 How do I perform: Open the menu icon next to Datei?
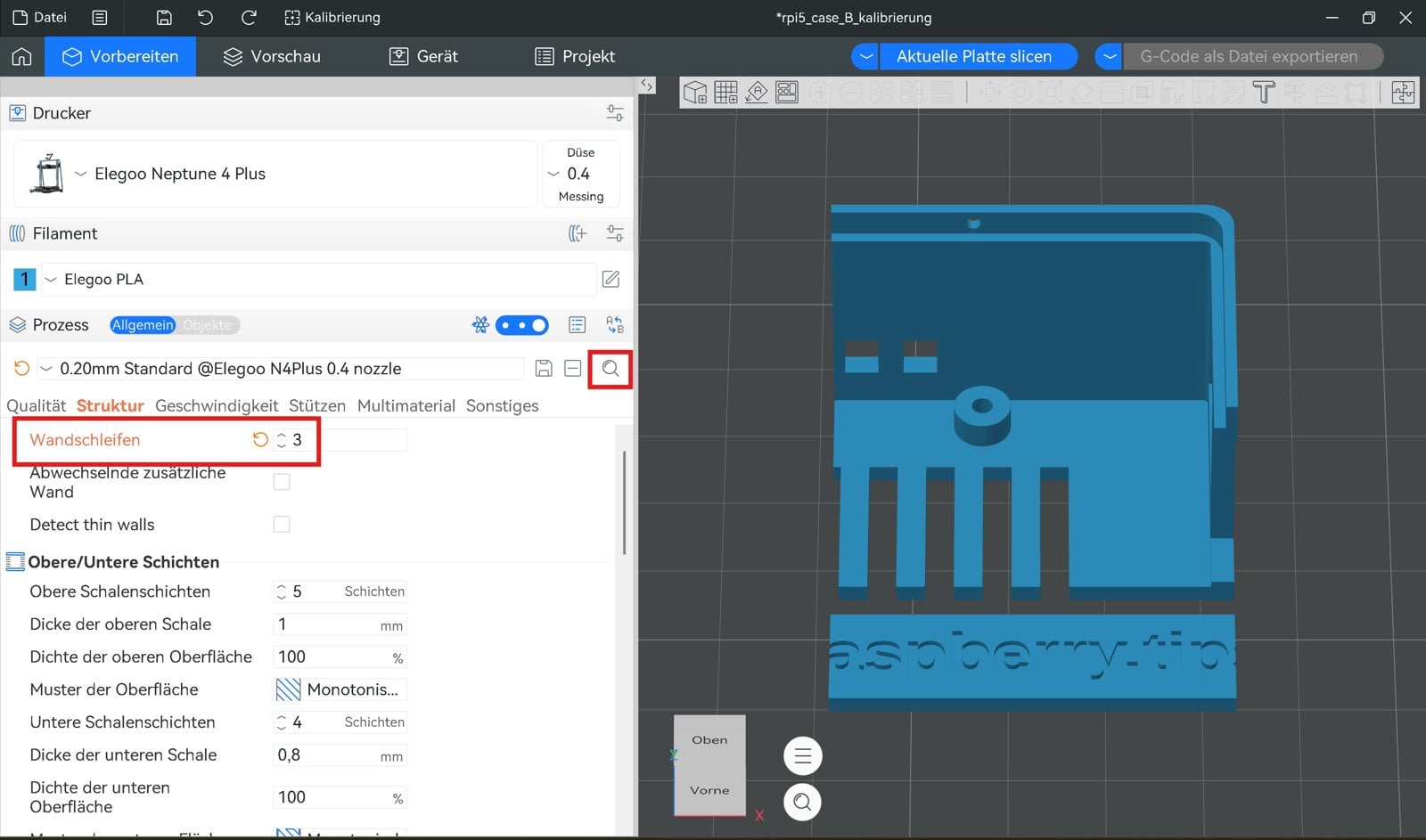[x=100, y=17]
